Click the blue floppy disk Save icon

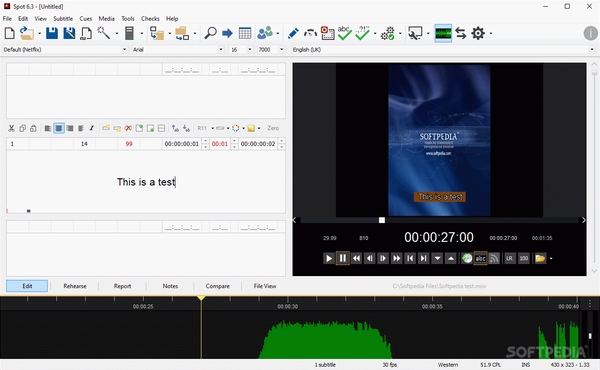coord(52,33)
